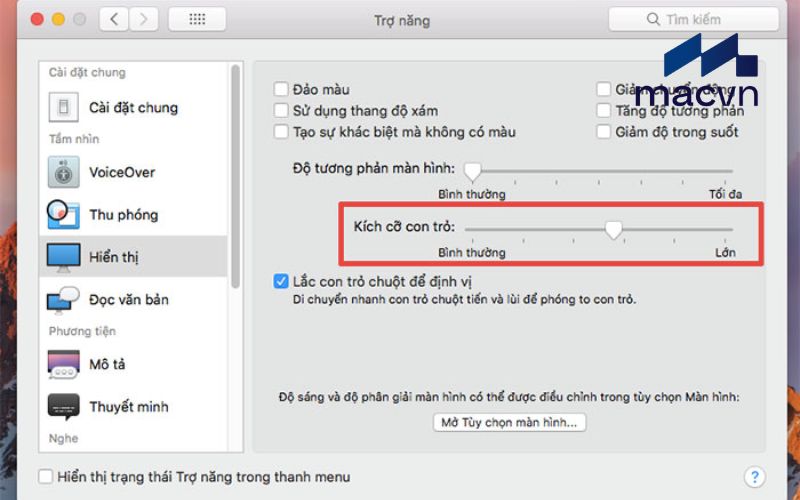Select Thu phóng sidebar item
The width and height of the screenshot is (800, 500).
coord(133,214)
